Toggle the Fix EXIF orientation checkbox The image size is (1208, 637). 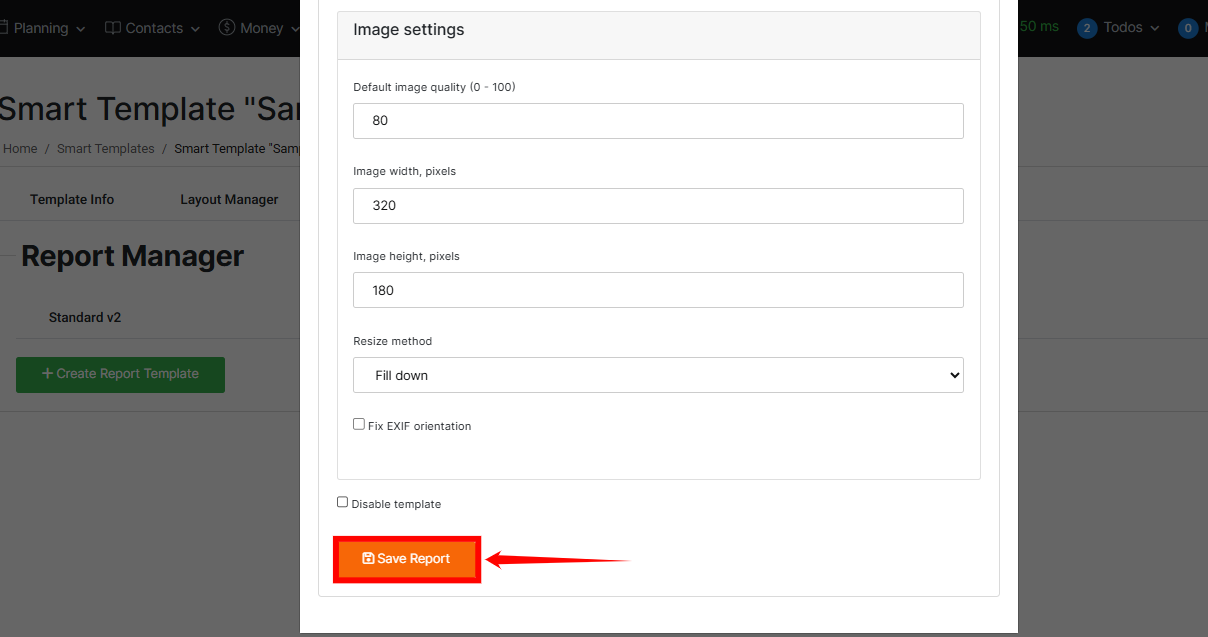359,424
